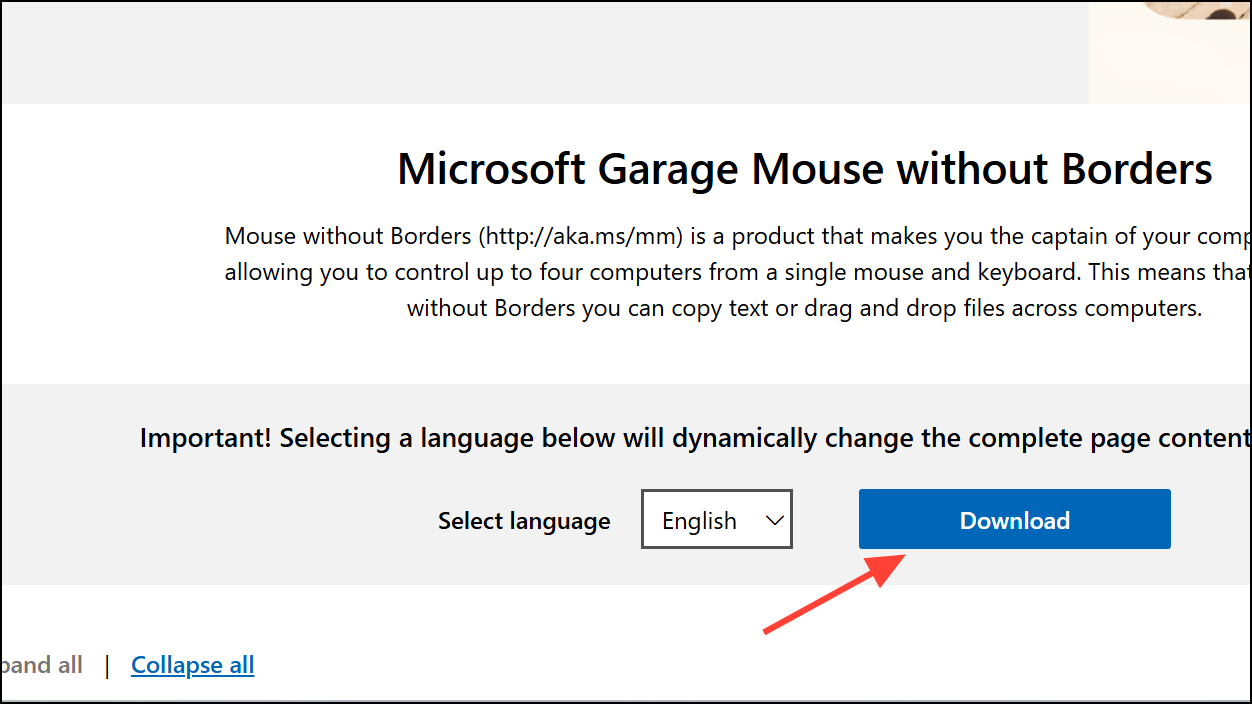Image resolution: width=1252 pixels, height=704 pixels.
Task: Expand the language combo box showing English
Action: 716,519
